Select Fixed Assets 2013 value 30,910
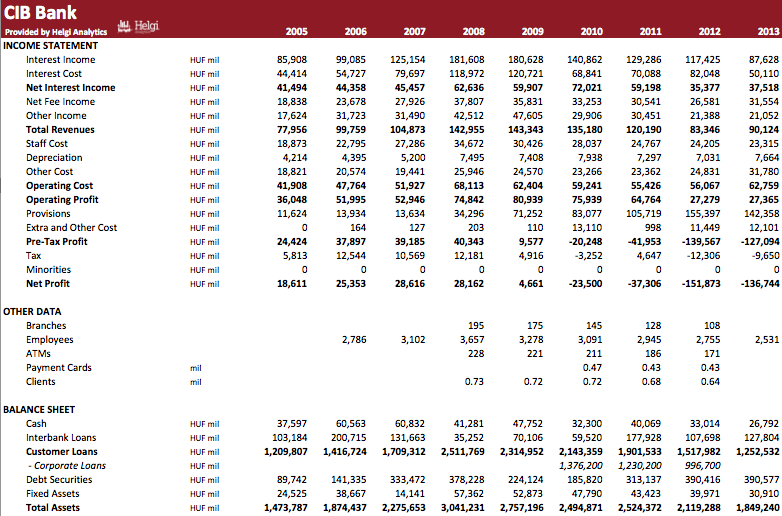782x516 pixels. [764, 494]
